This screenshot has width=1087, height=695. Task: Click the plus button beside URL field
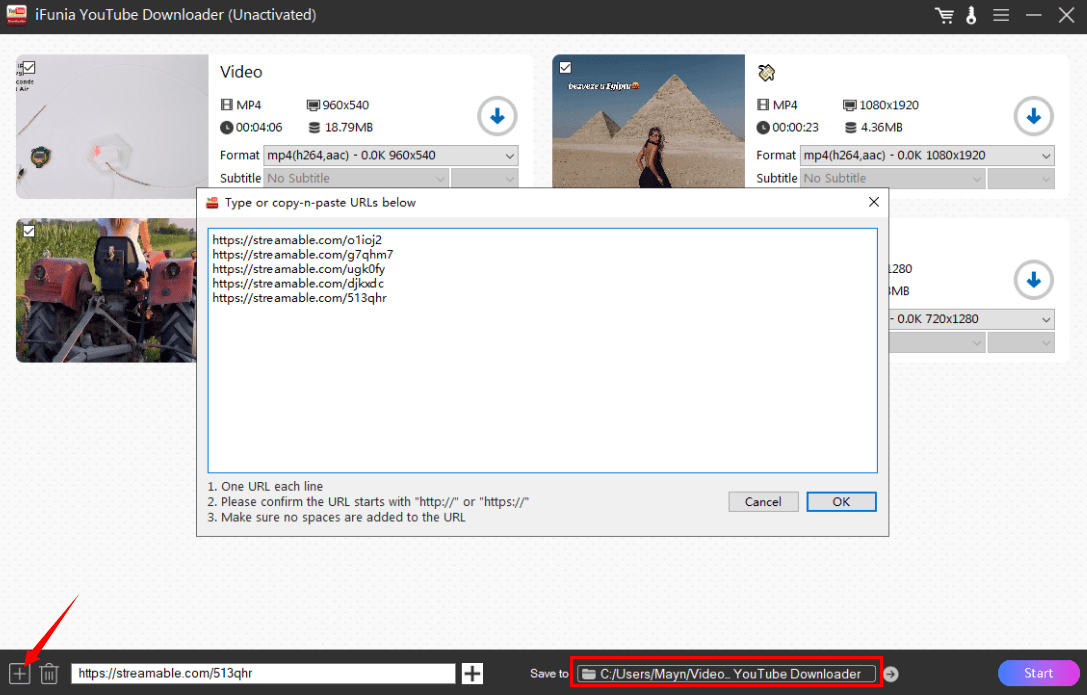coord(472,673)
